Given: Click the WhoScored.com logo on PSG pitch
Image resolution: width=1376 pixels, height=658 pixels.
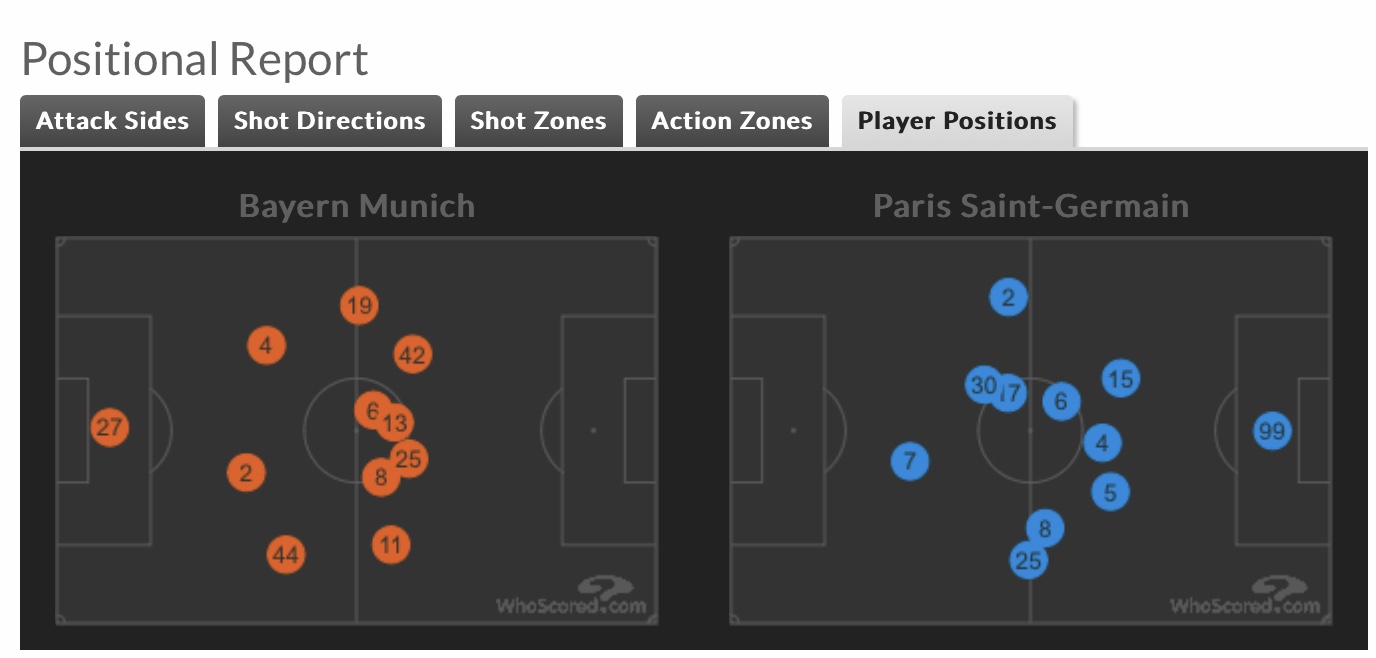Looking at the screenshot, I should click(1245, 595).
